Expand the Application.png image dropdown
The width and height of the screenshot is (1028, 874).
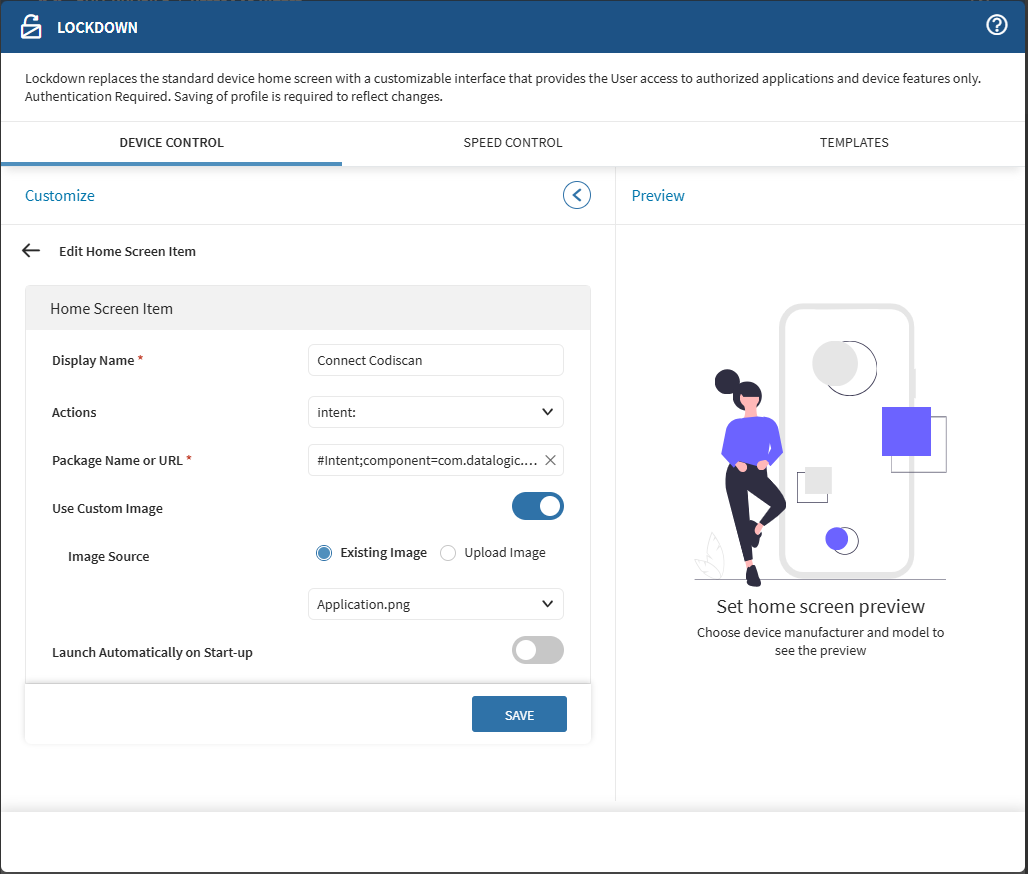click(436, 604)
